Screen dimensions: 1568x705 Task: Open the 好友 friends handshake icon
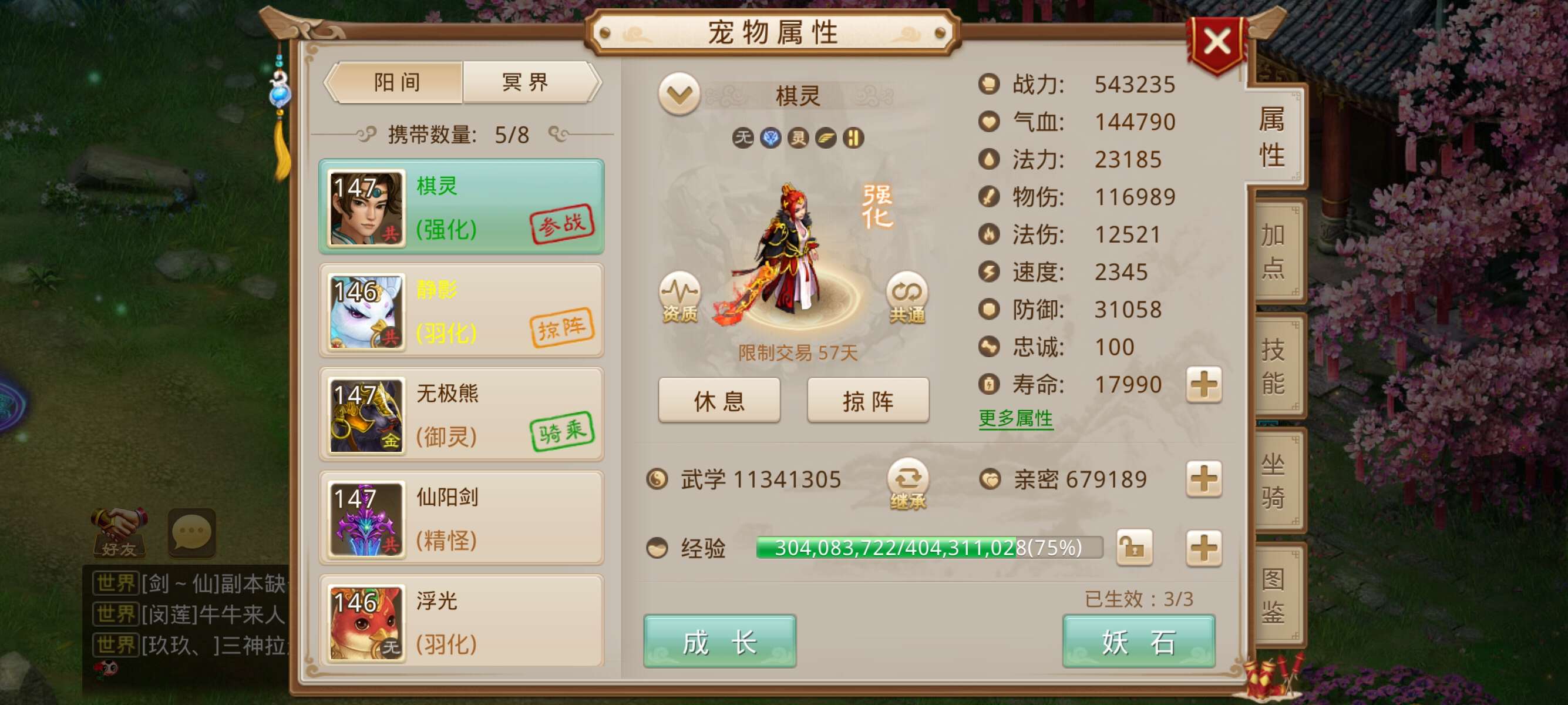(119, 533)
